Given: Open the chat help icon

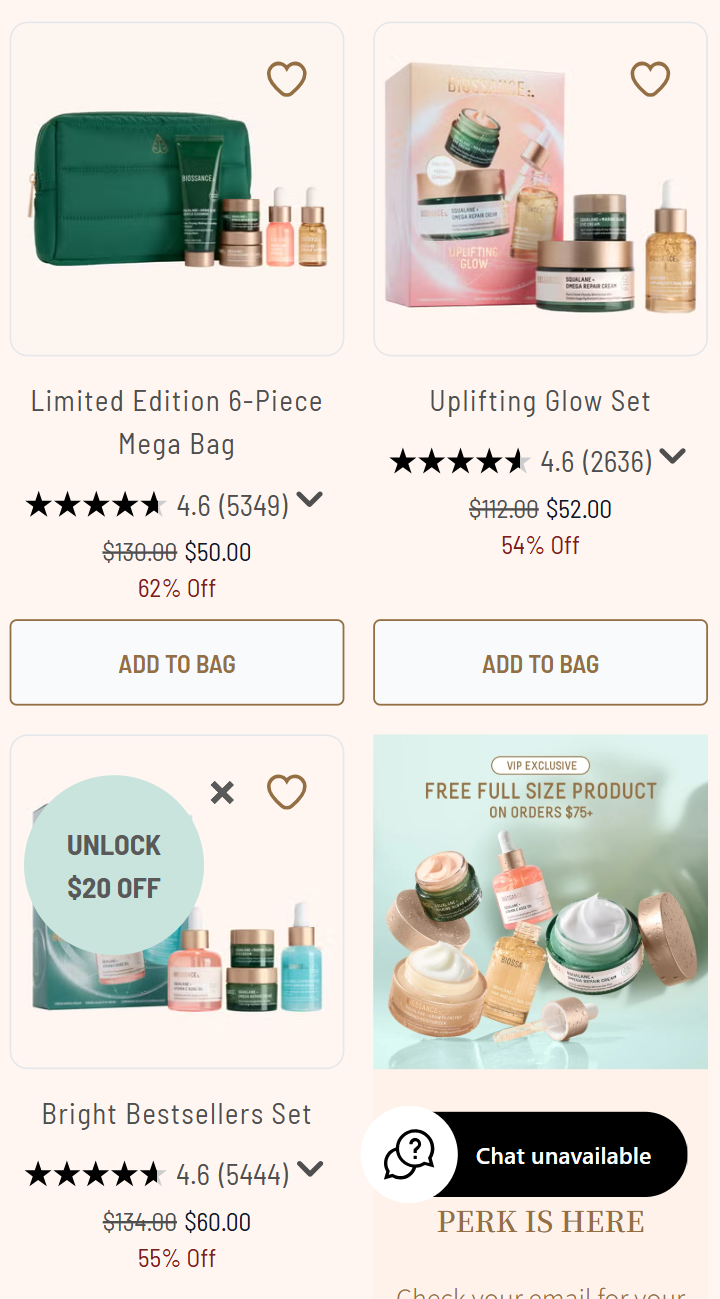Looking at the screenshot, I should click(x=409, y=1155).
